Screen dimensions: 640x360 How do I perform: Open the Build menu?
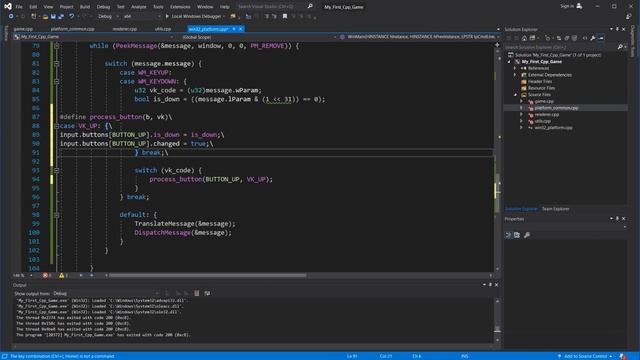pos(84,7)
